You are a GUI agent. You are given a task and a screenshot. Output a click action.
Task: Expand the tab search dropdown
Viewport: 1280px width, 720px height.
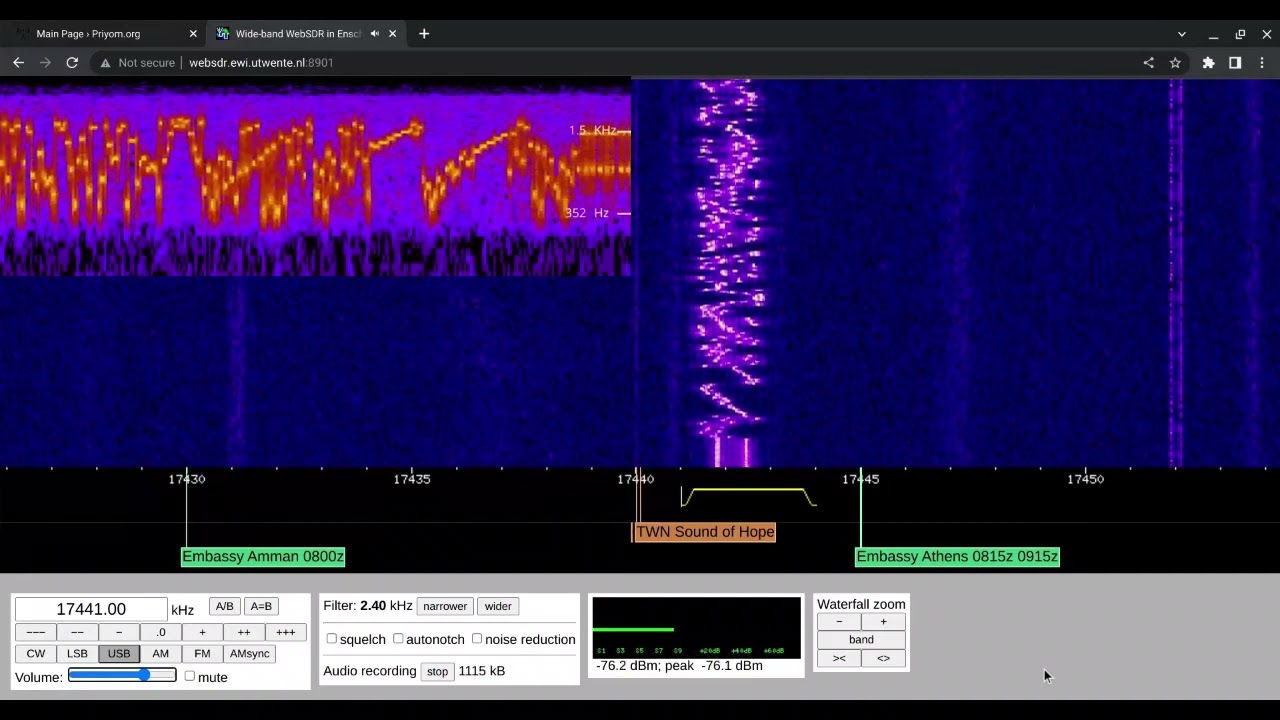[x=1182, y=34]
